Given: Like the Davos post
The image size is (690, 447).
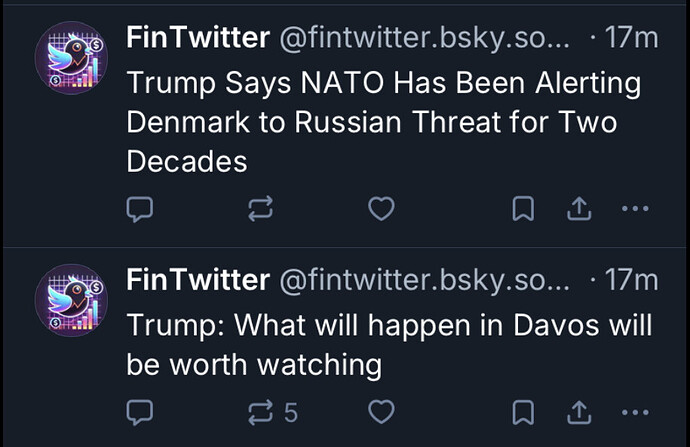Looking at the screenshot, I should click(x=381, y=411).
